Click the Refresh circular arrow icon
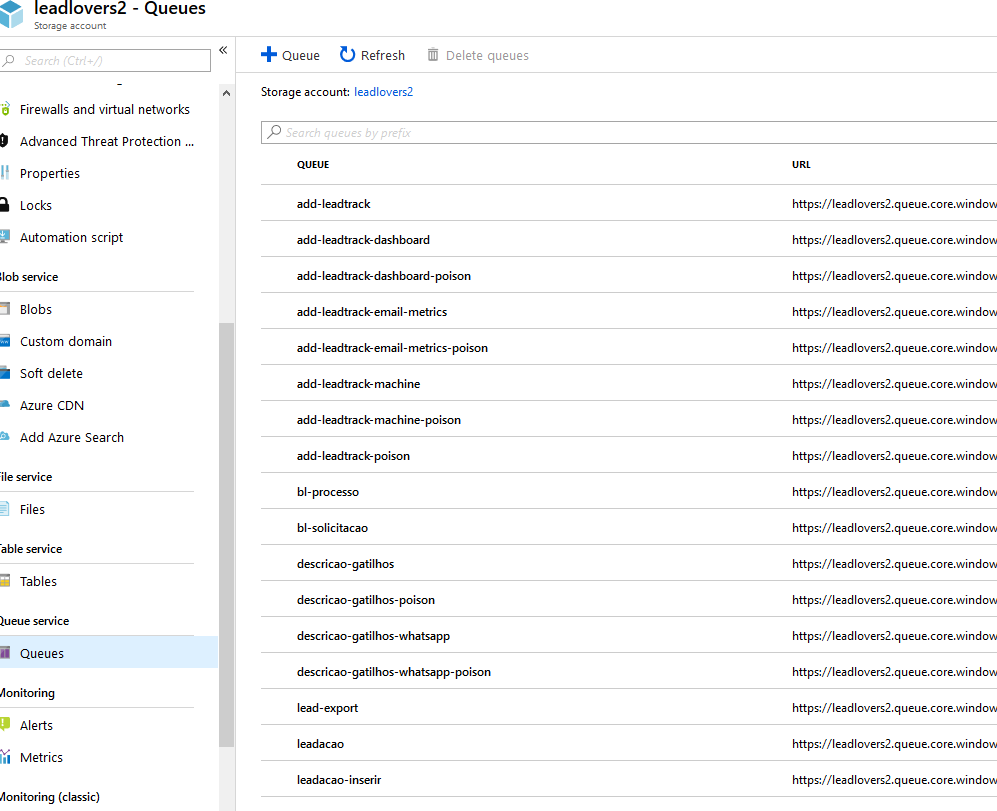Viewport: 997px width, 811px height. [347, 55]
